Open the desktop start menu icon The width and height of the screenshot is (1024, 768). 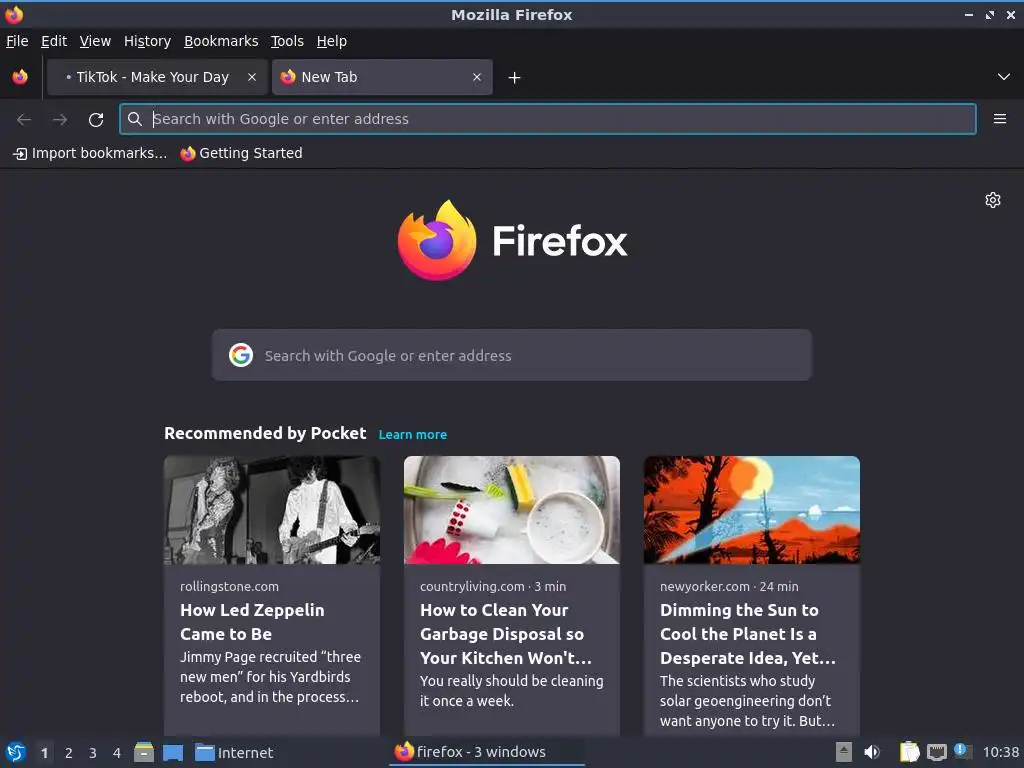(x=15, y=752)
